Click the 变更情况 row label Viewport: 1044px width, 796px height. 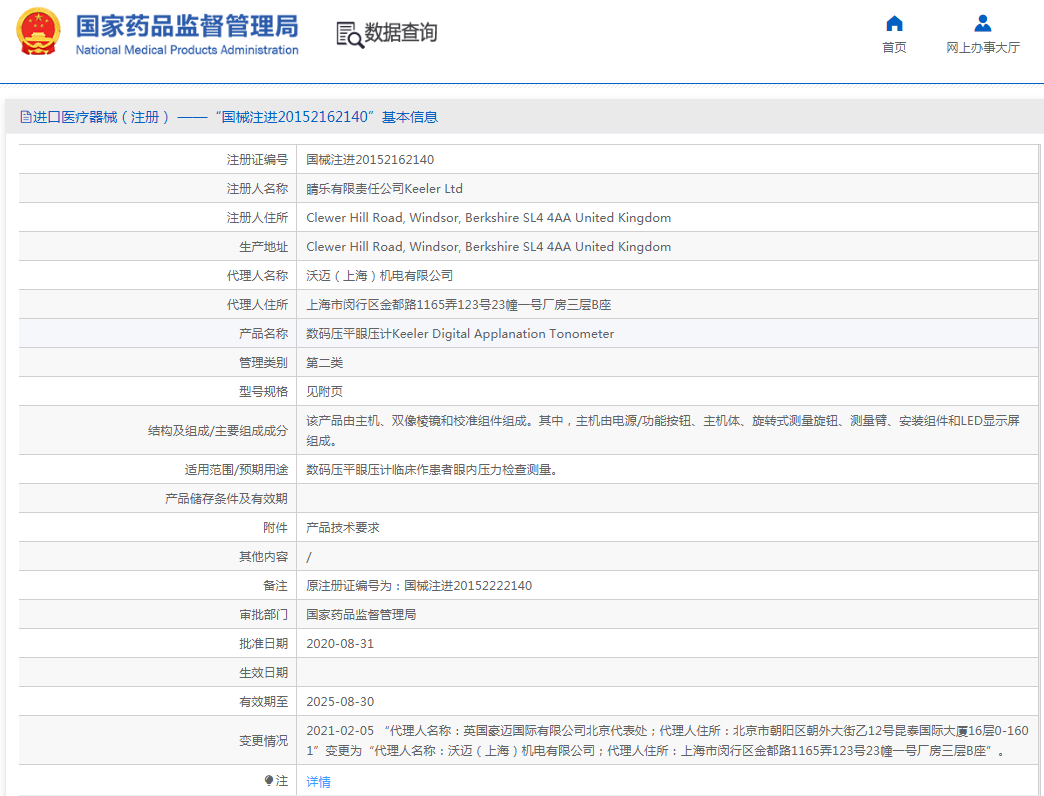click(x=264, y=741)
